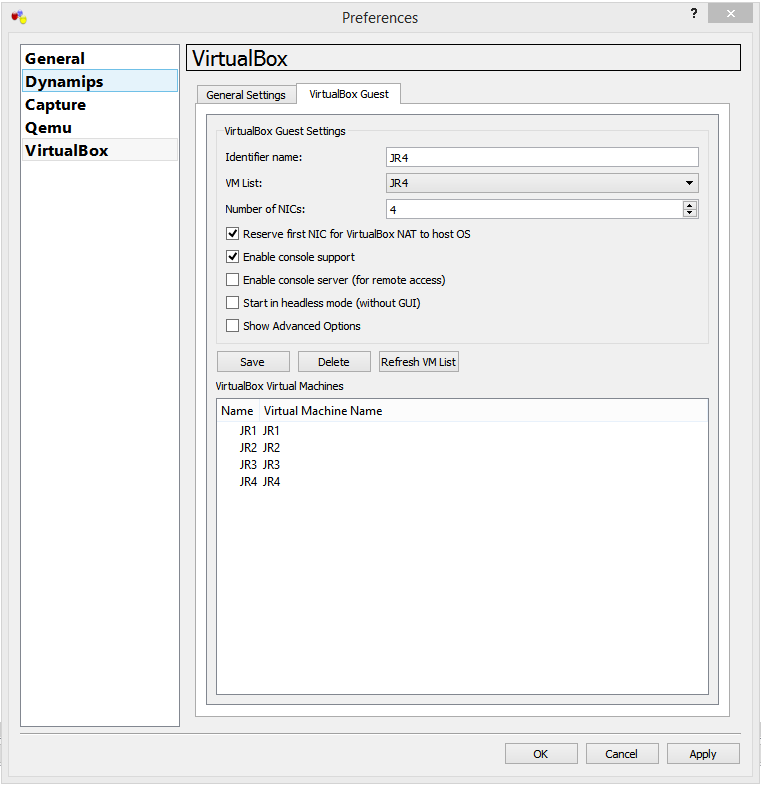The width and height of the screenshot is (761, 786).
Task: Check Start in headless mode
Action: pyautogui.click(x=232, y=303)
